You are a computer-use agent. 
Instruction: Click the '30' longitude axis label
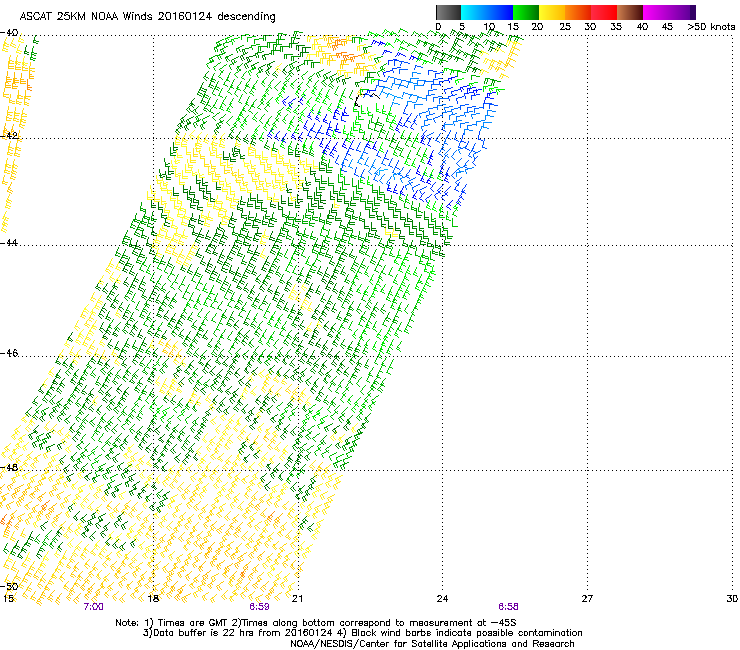(732, 599)
